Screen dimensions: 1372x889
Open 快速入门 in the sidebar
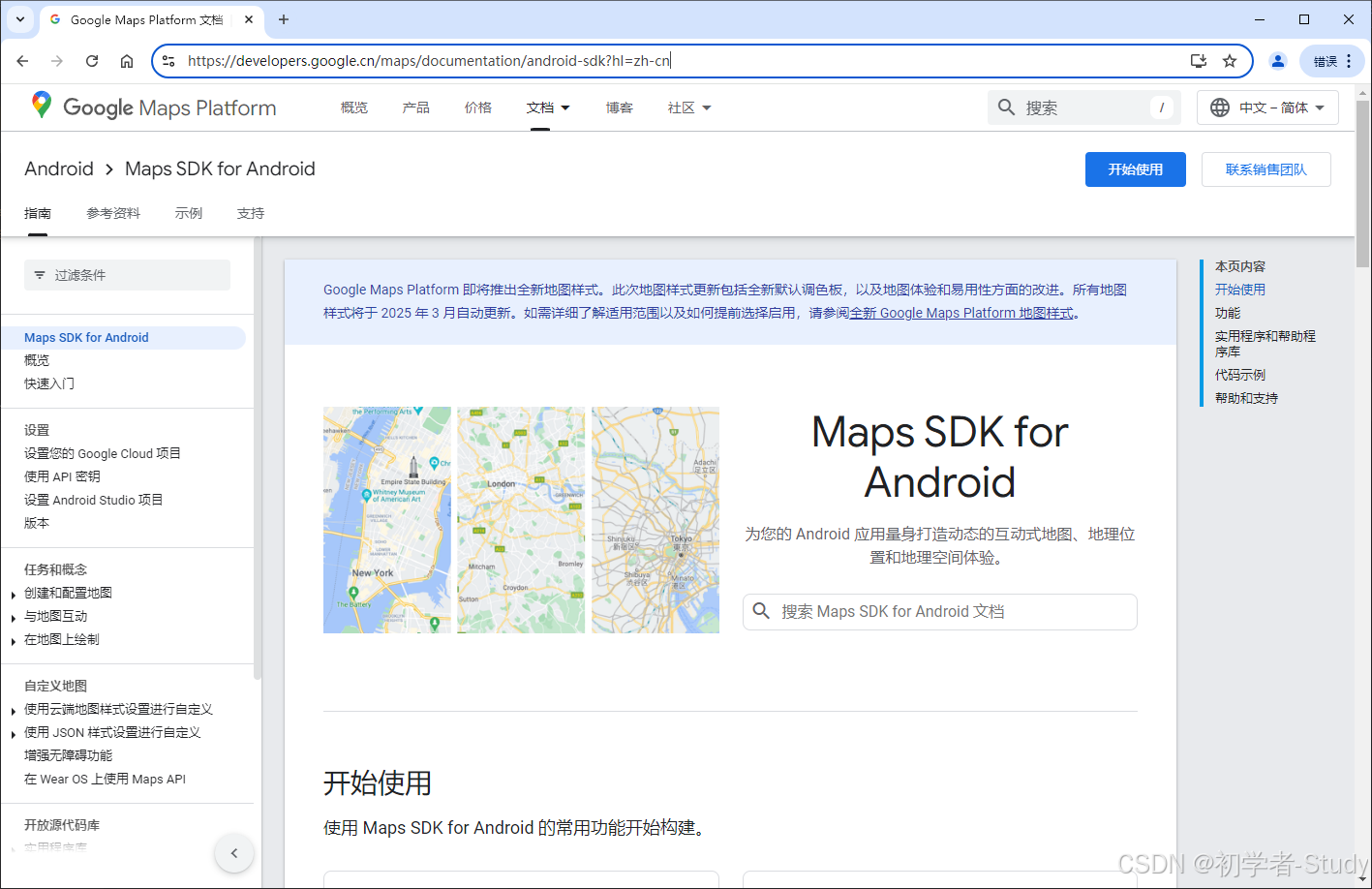(x=49, y=383)
